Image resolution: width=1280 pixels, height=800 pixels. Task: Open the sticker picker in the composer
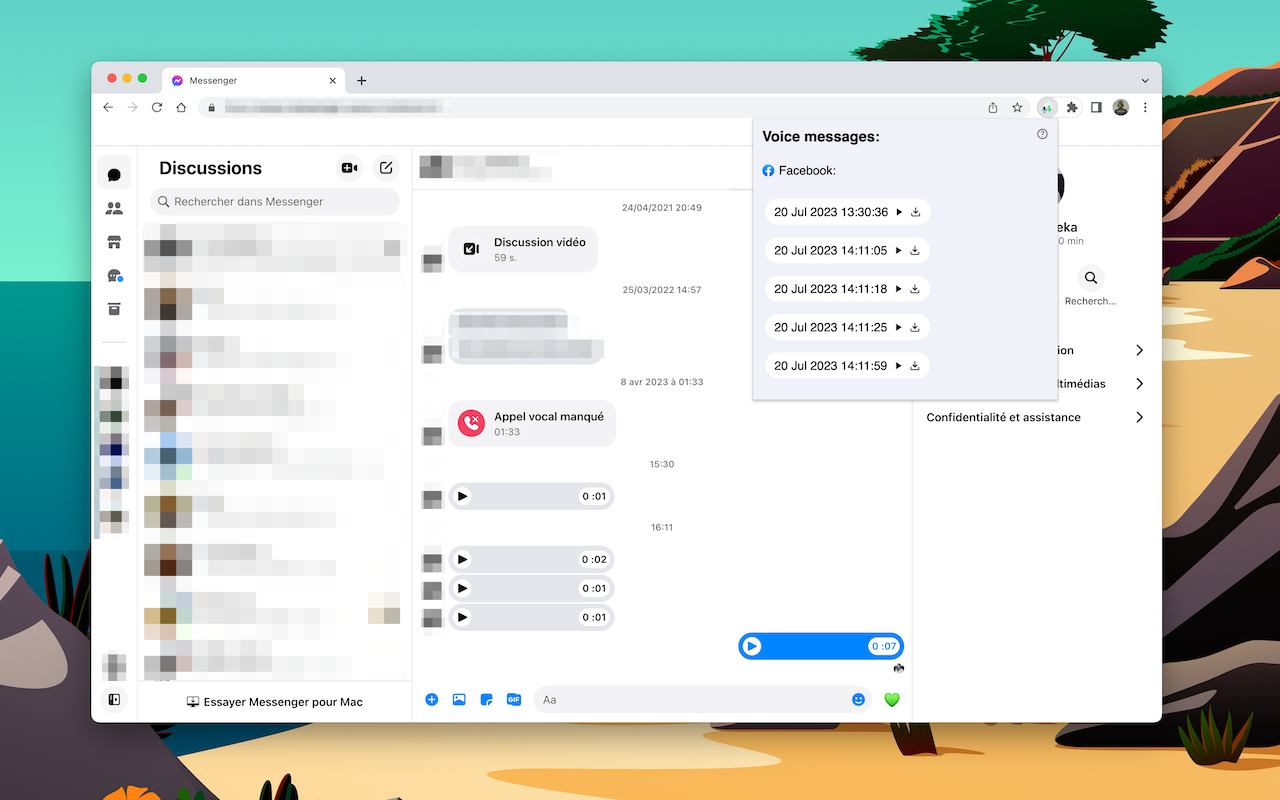pos(486,699)
